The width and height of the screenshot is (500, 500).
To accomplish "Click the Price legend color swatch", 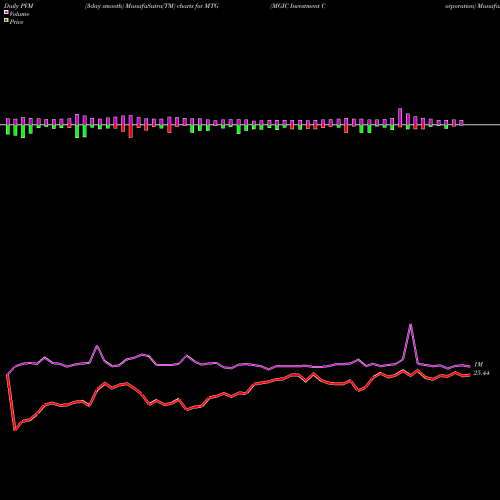I will click(6, 21).
